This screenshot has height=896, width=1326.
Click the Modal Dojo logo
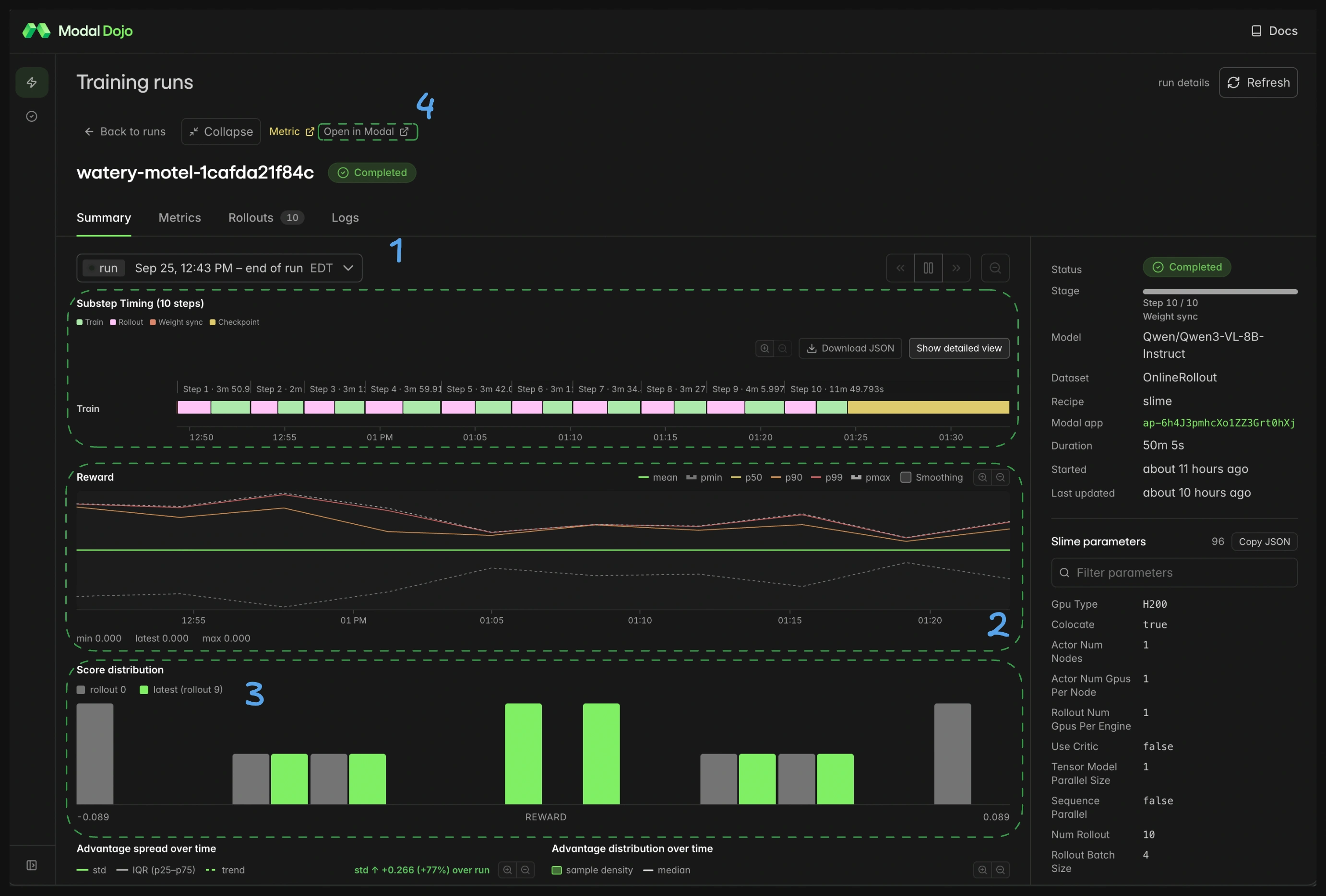[x=78, y=31]
